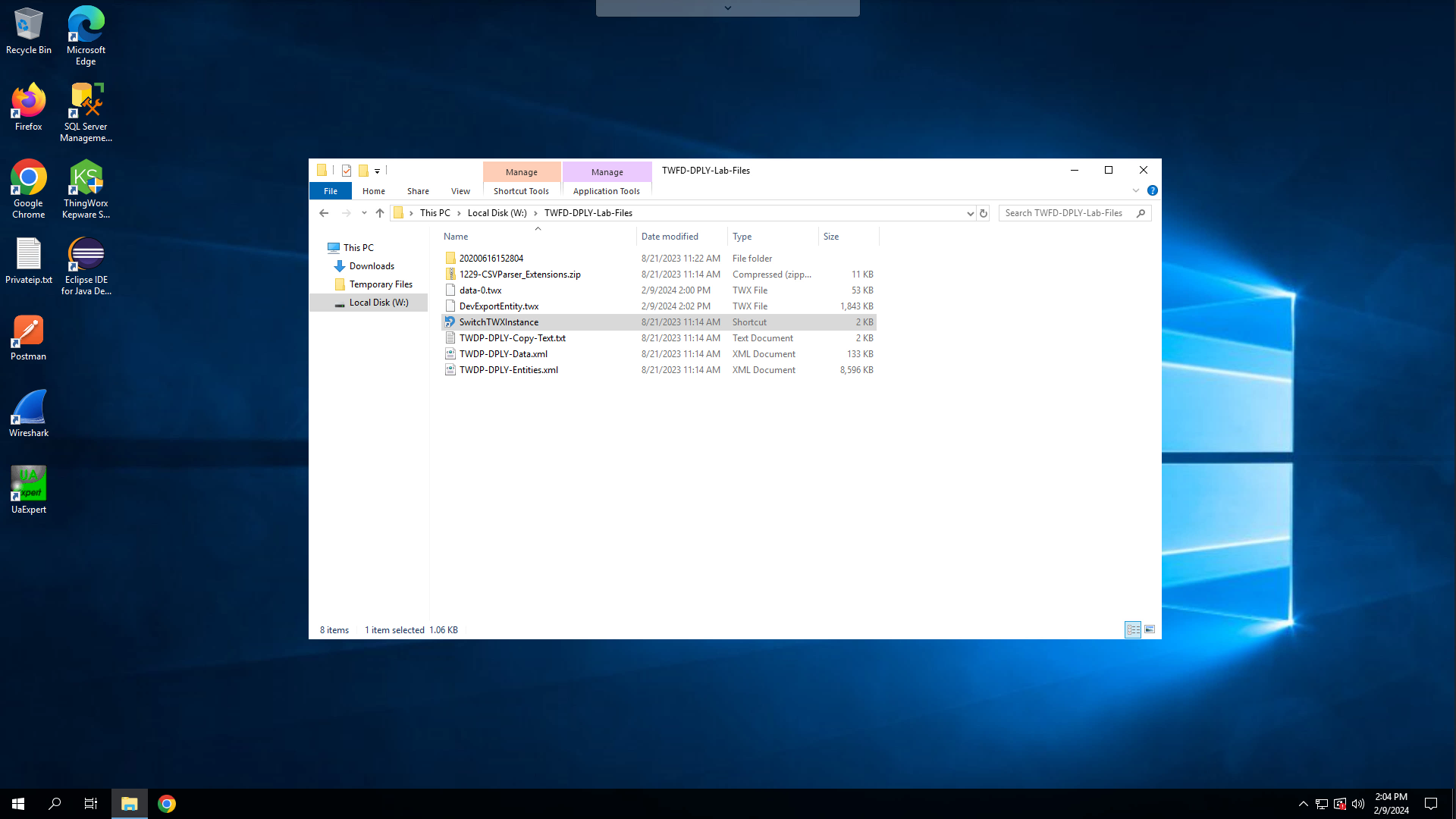
Task: Open the Home ribbon tab
Action: point(374,191)
